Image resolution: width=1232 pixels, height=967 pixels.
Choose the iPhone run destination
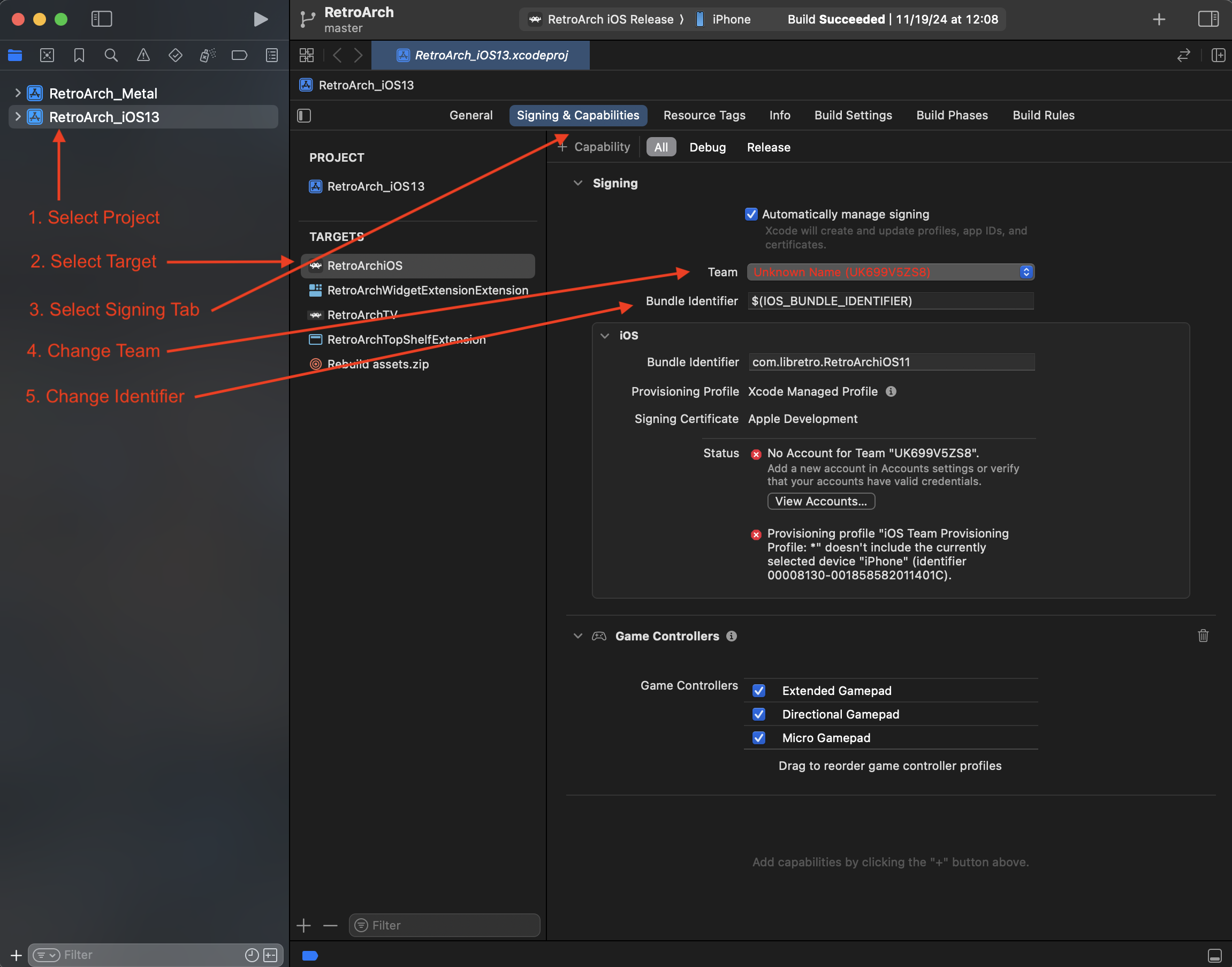click(724, 19)
